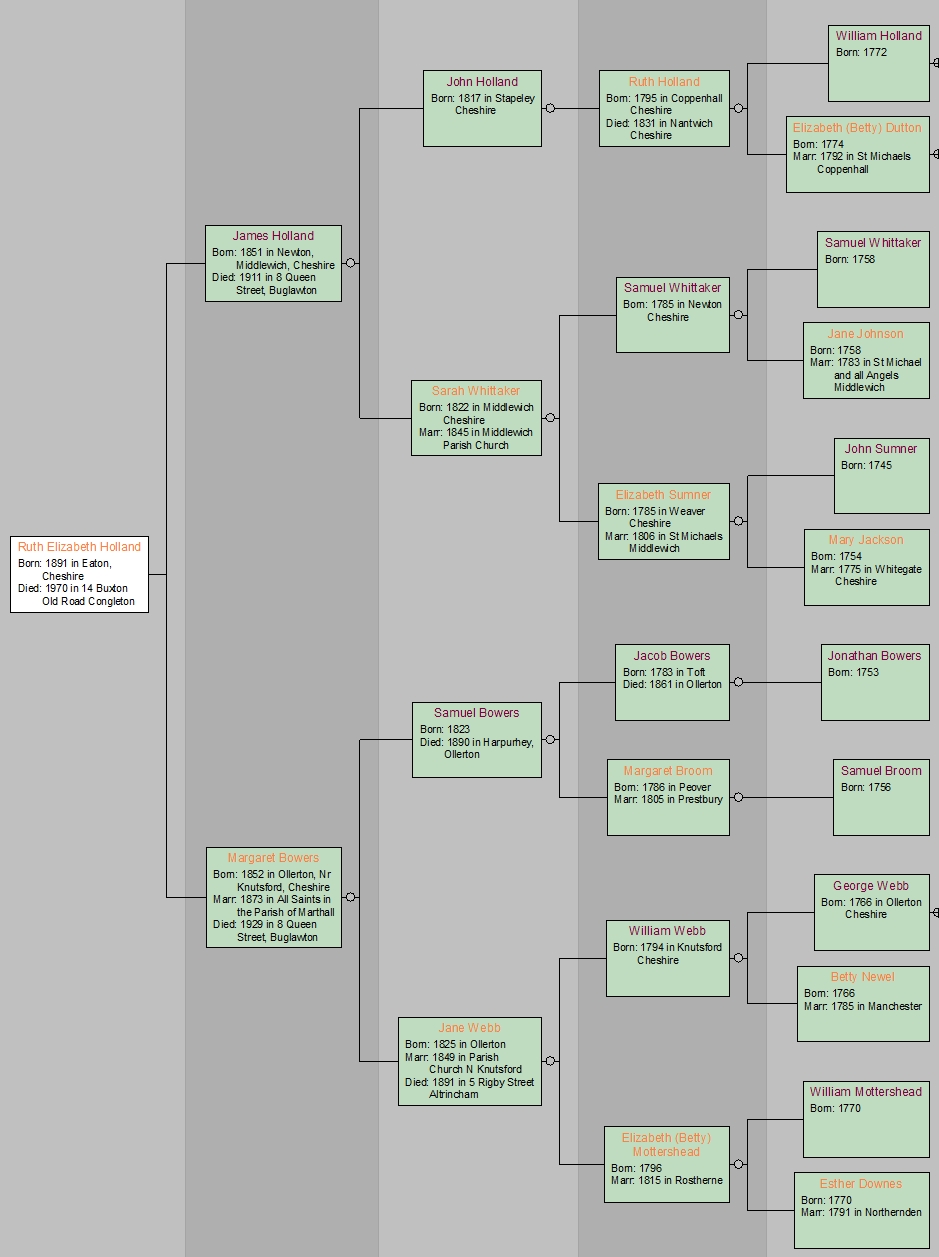This screenshot has width=939, height=1257.
Task: Open the Esther Downes name link
Action: click(860, 1184)
